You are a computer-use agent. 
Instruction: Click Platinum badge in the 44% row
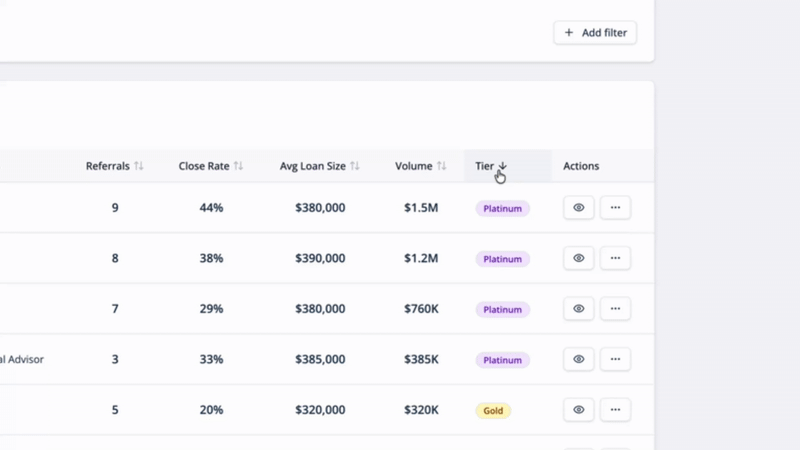pos(502,209)
